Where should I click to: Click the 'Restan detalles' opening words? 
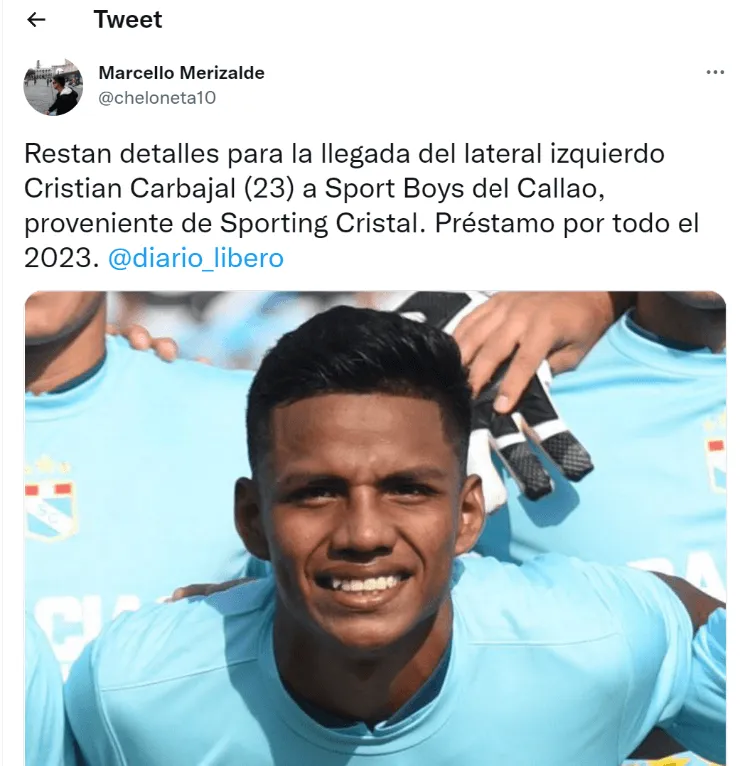121,153
